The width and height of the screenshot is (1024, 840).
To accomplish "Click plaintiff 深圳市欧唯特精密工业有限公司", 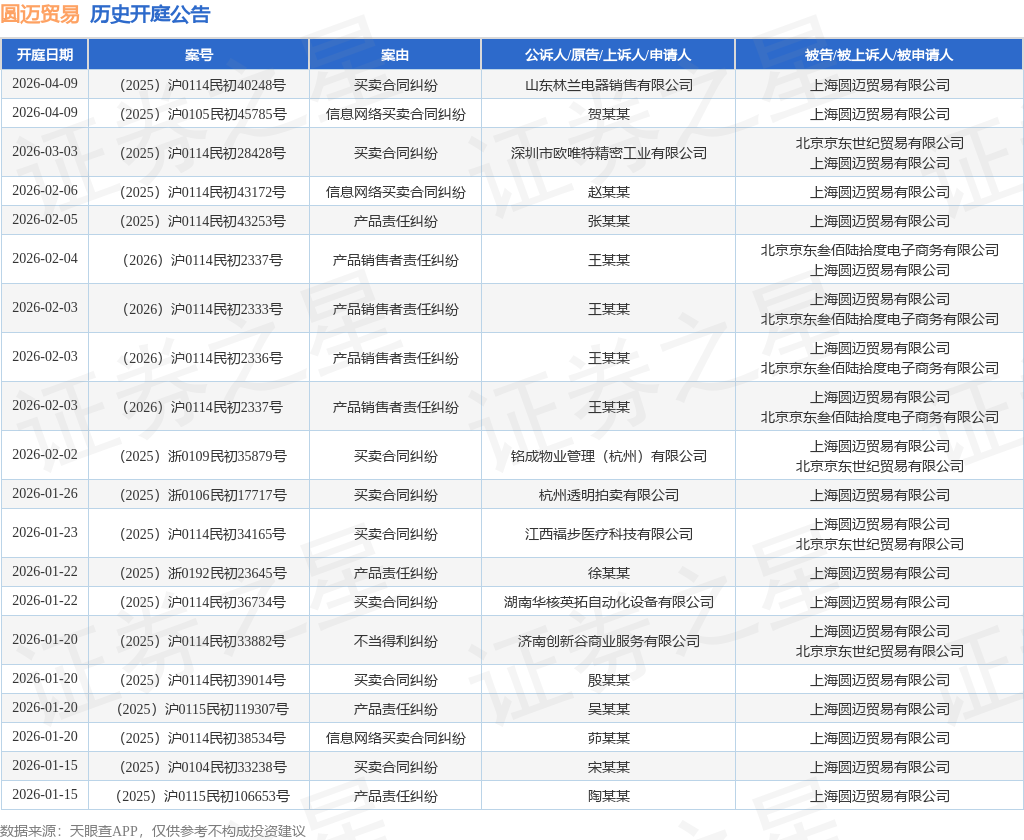I will coord(609,153).
